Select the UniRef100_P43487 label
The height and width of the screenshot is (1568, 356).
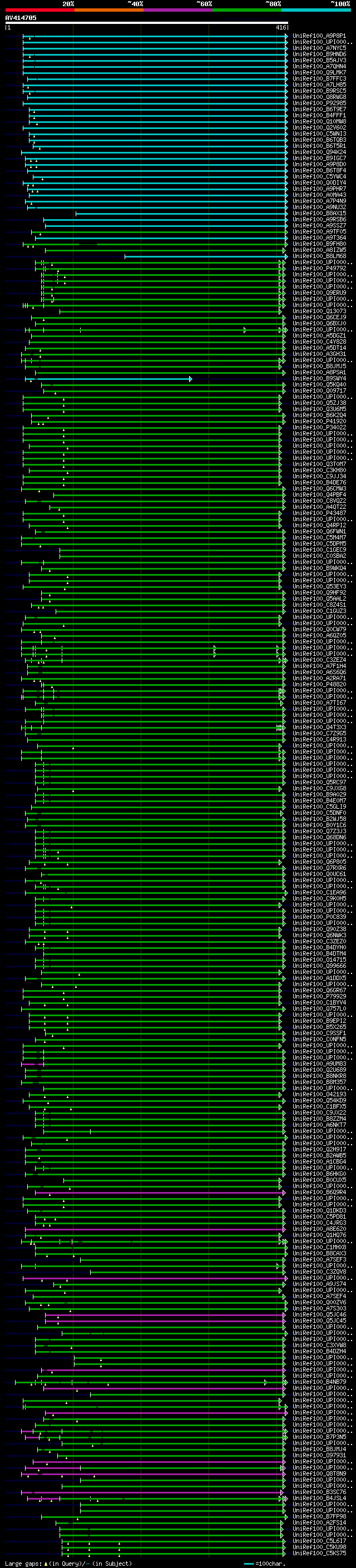[x=319, y=513]
